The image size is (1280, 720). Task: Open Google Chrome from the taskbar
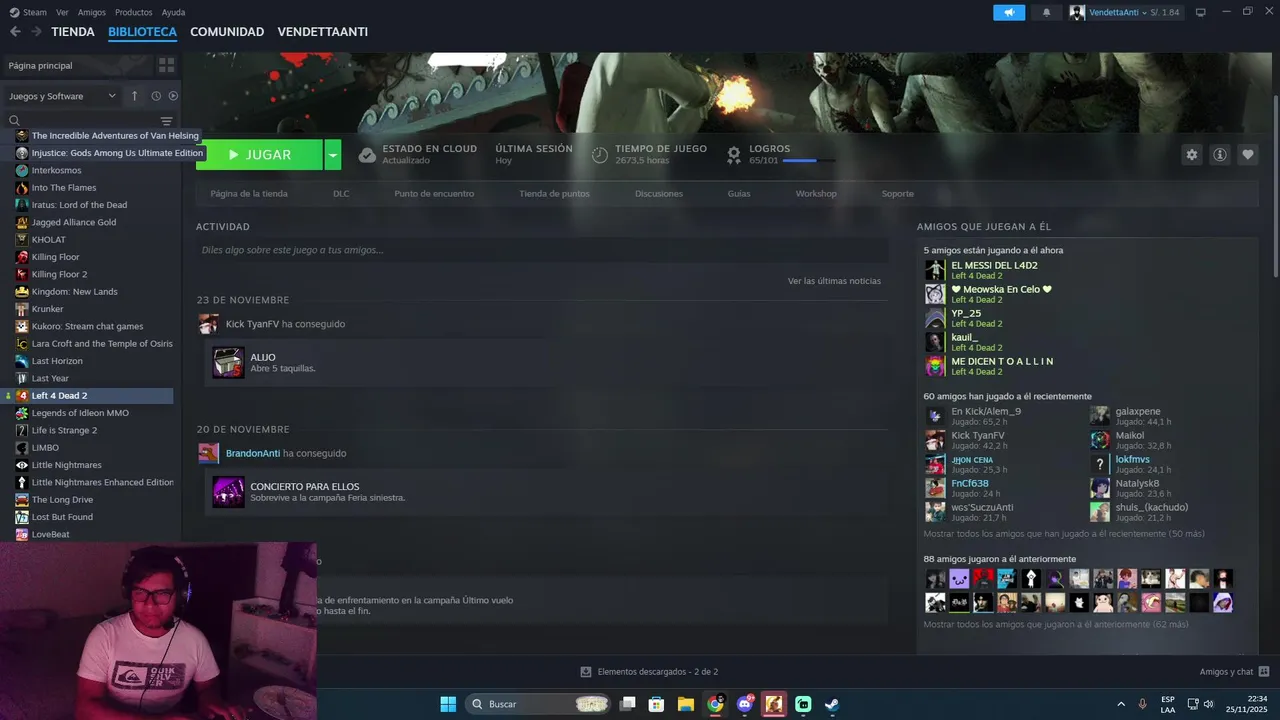pyautogui.click(x=715, y=704)
